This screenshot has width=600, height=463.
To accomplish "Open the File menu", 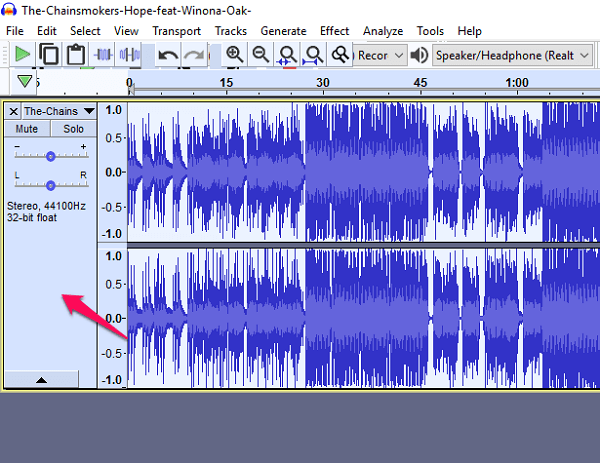I will pos(15,31).
